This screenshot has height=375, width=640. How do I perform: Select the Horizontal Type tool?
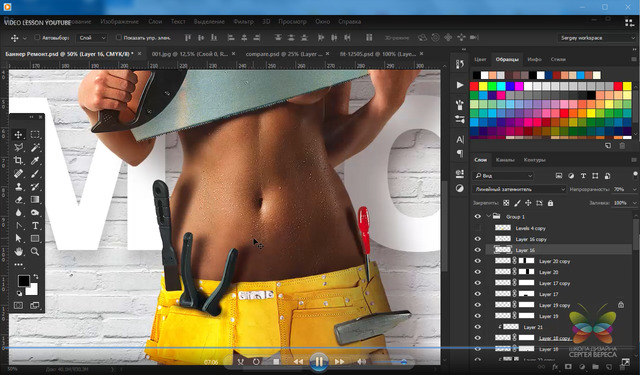click(35, 226)
